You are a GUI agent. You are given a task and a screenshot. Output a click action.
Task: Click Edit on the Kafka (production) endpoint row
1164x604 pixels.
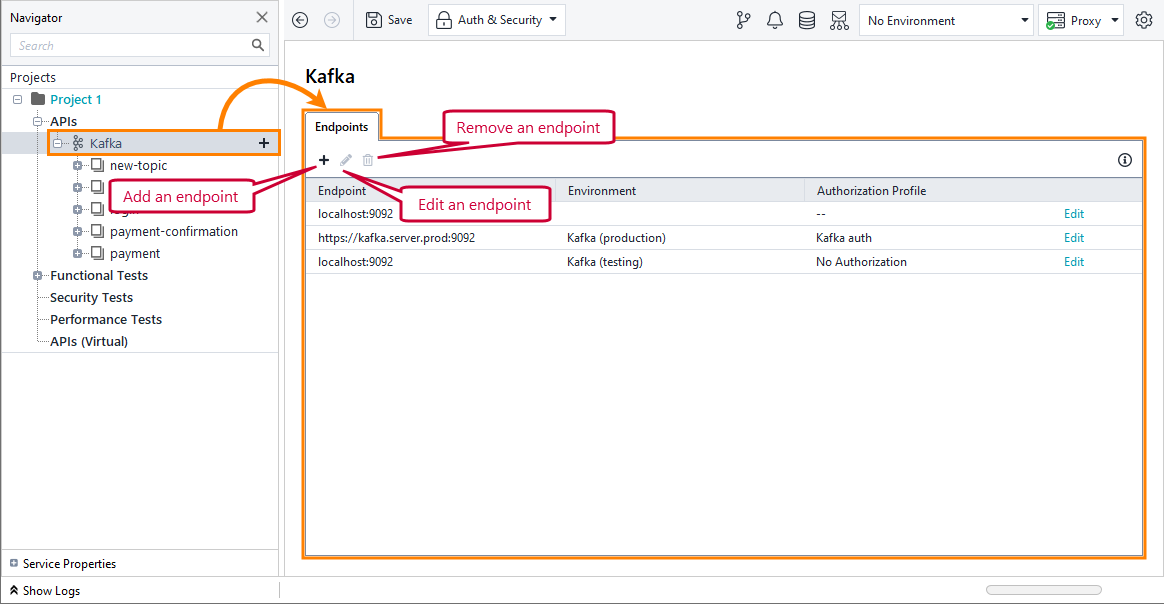(x=1073, y=238)
